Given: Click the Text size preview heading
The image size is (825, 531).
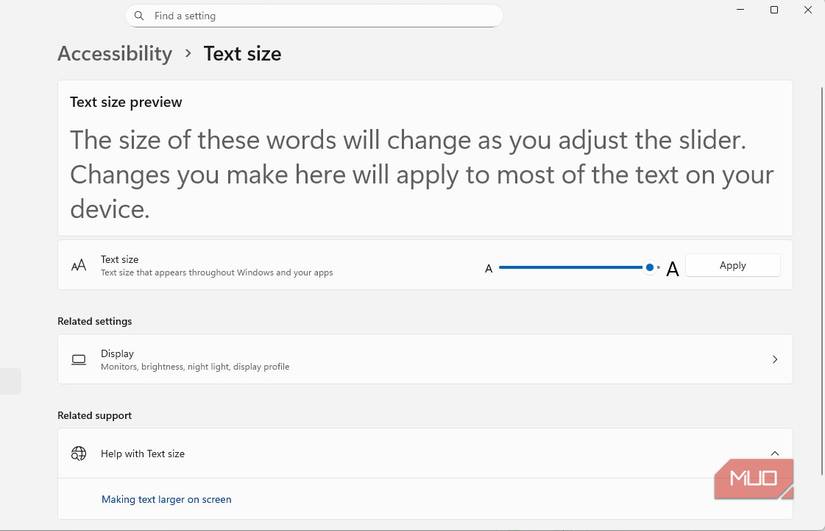Looking at the screenshot, I should [126, 102].
